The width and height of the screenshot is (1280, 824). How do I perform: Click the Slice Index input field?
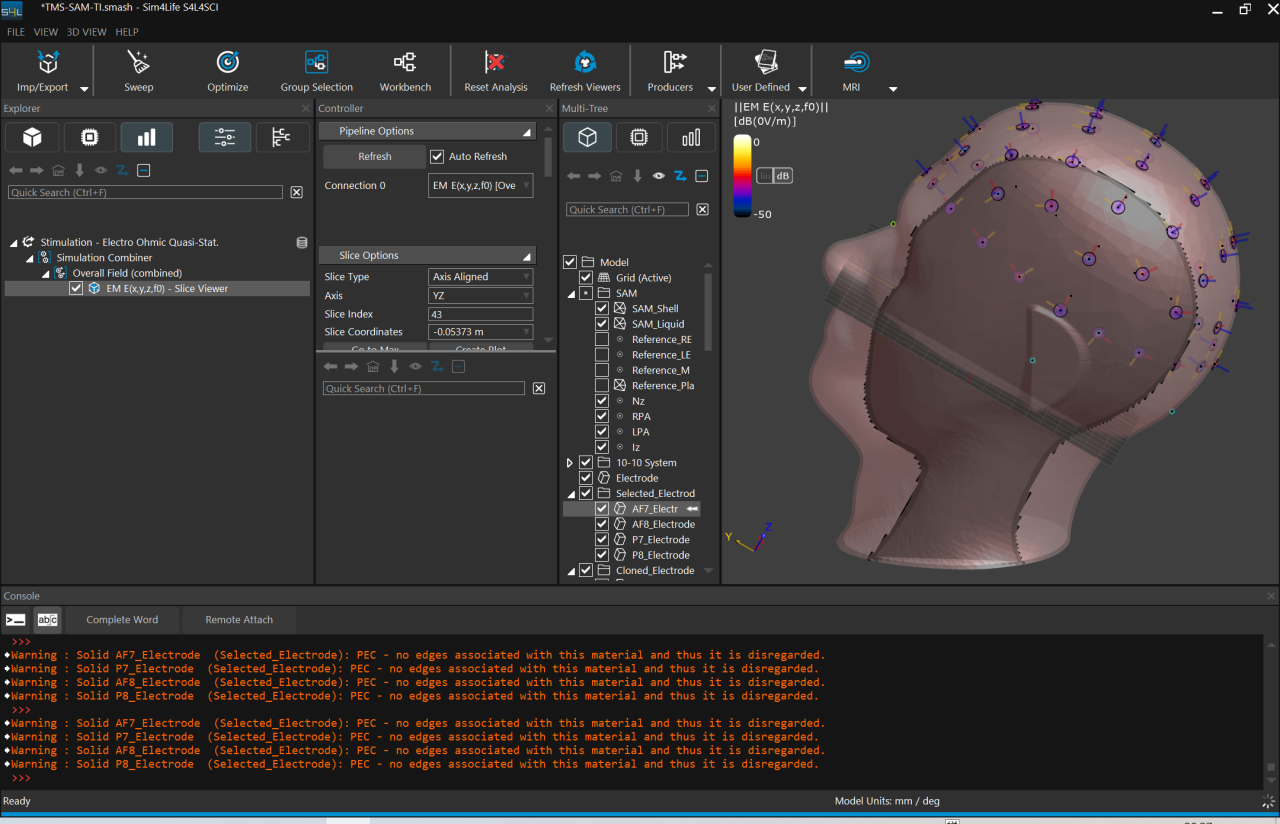tap(481, 314)
